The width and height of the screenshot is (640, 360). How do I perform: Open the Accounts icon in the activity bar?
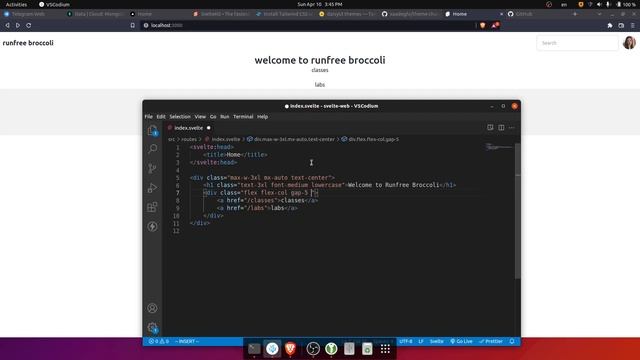click(x=152, y=308)
